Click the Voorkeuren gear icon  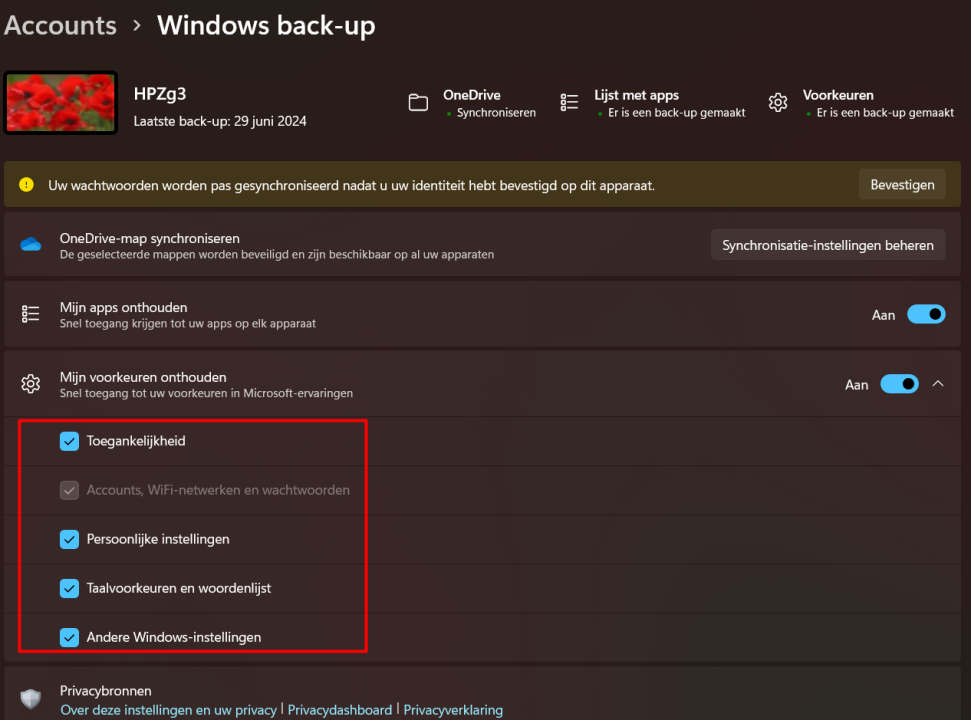coord(778,102)
